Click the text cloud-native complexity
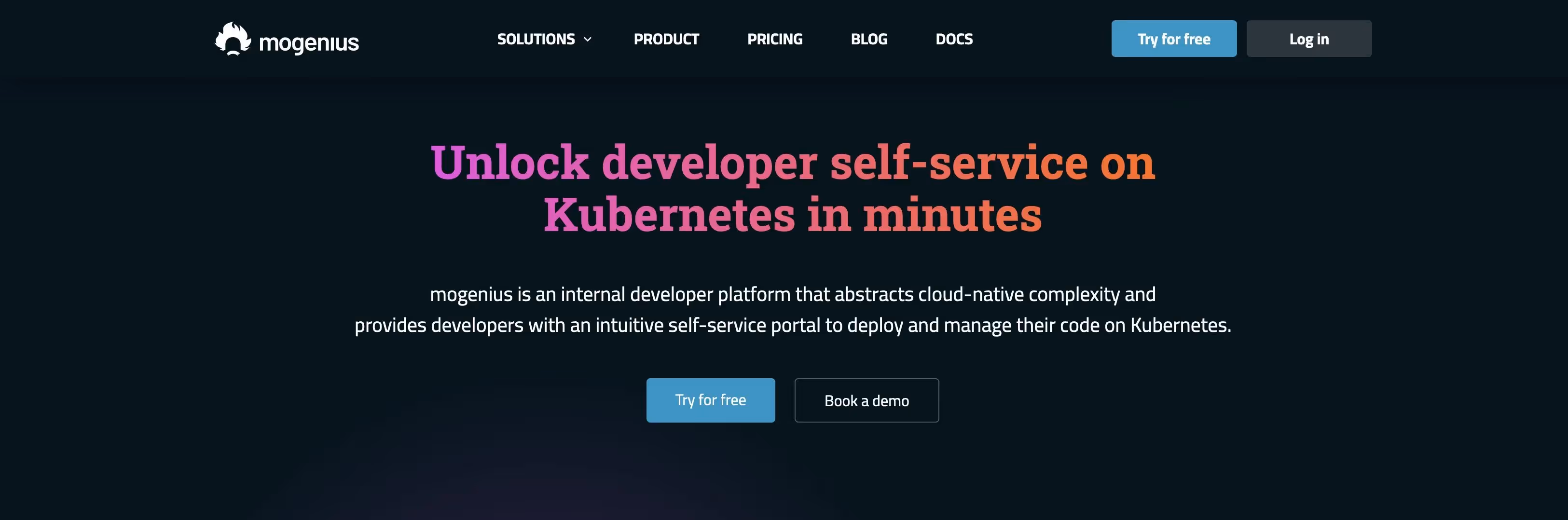1568x520 pixels. (x=1018, y=295)
